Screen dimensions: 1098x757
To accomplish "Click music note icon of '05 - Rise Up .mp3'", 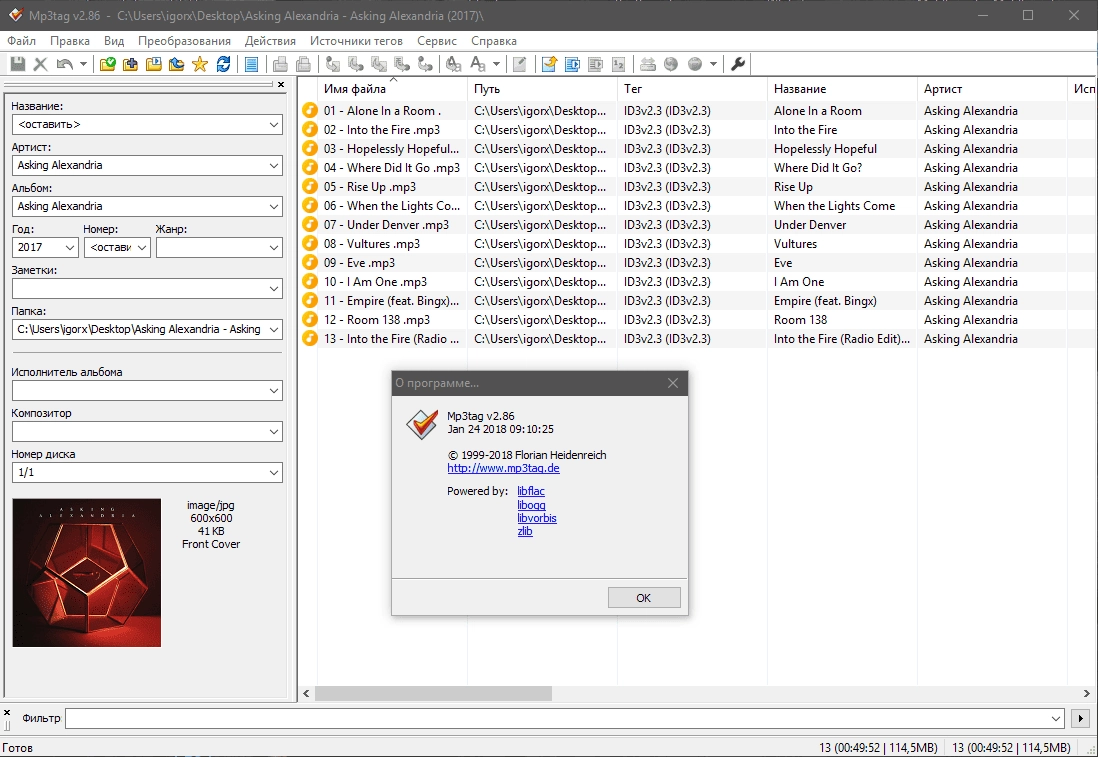I will (x=310, y=187).
